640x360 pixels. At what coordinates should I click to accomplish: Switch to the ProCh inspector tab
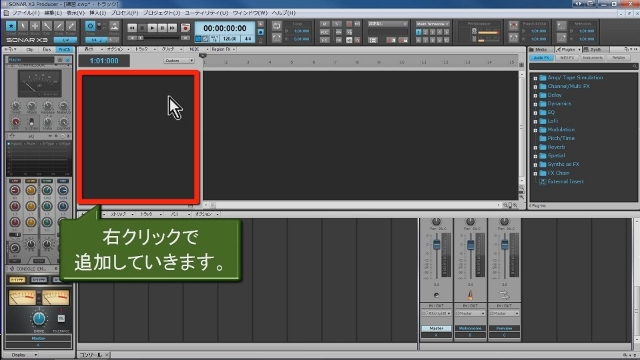[64, 49]
